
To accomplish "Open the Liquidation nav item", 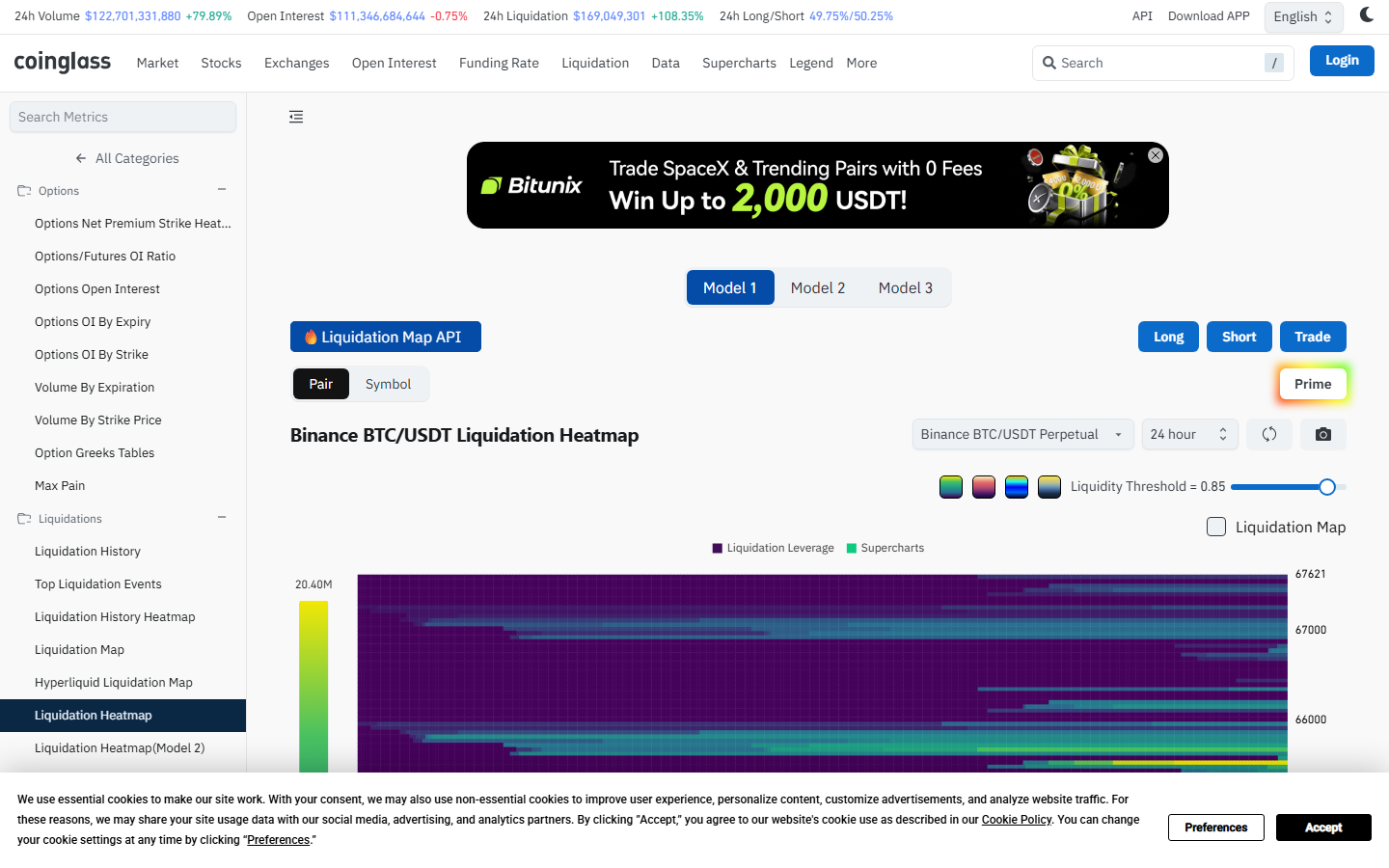I will point(595,63).
